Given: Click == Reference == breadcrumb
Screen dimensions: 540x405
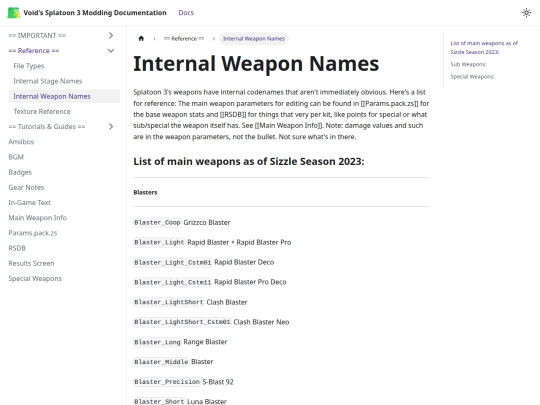Looking at the screenshot, I should tap(184, 39).
